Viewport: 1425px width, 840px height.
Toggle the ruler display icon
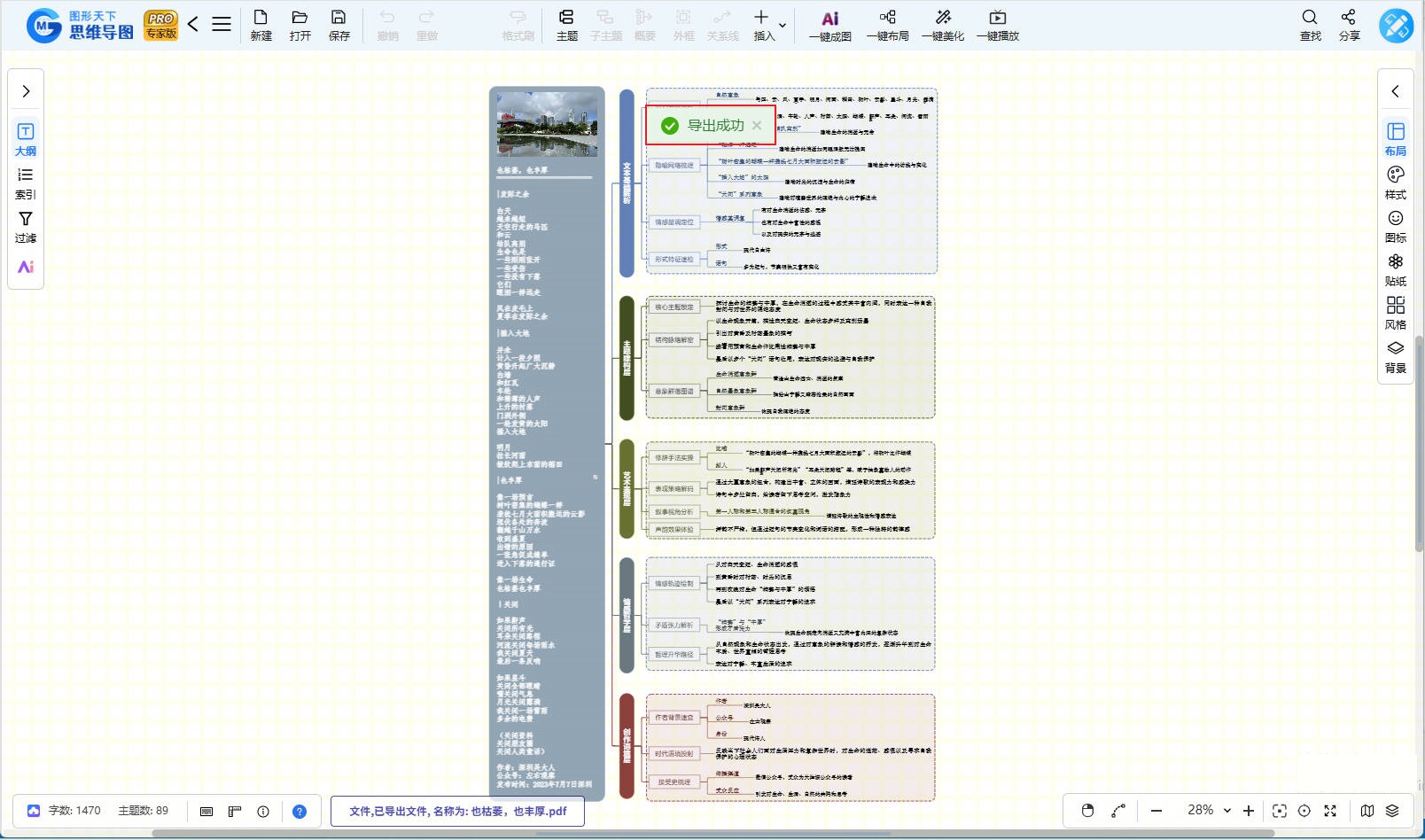(235, 811)
